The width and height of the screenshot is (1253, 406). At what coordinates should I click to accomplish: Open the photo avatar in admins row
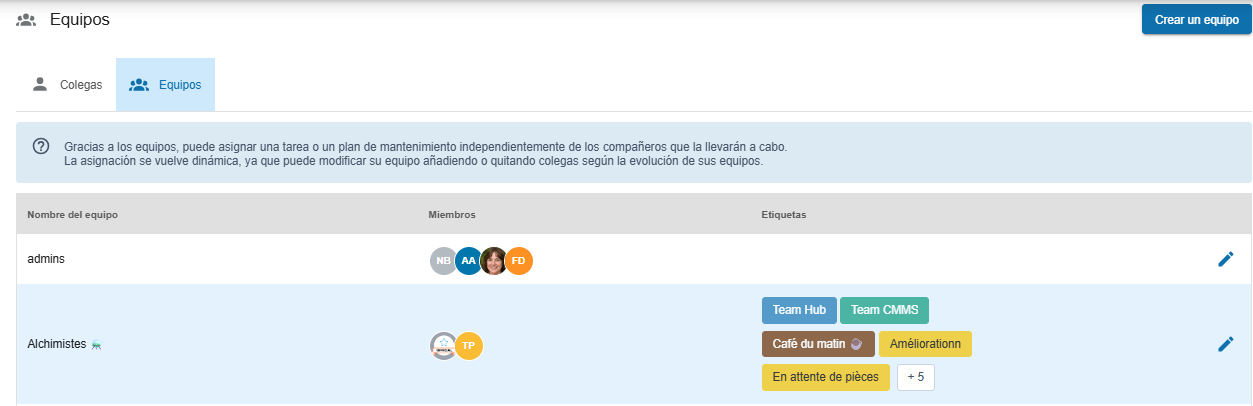tap(493, 261)
